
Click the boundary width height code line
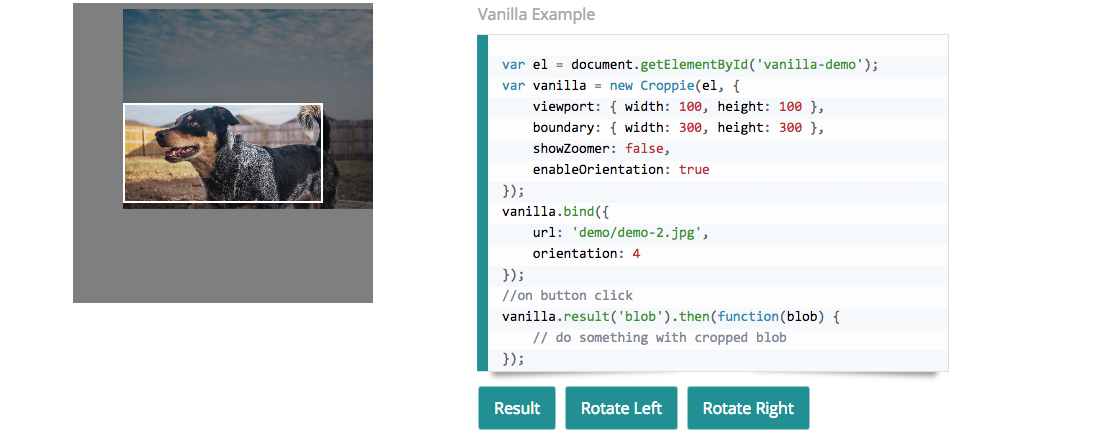678,128
